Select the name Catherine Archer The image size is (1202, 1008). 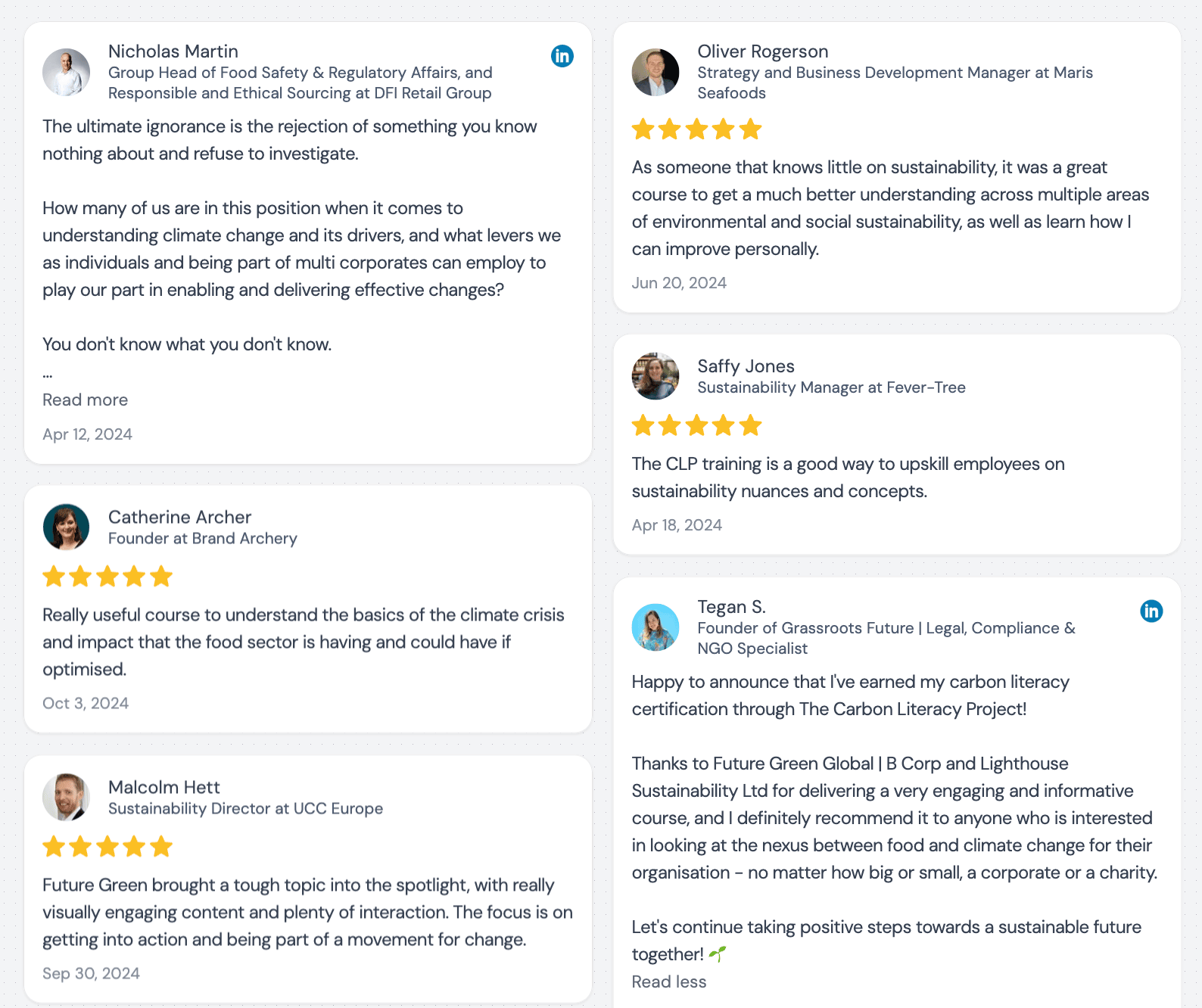179,517
